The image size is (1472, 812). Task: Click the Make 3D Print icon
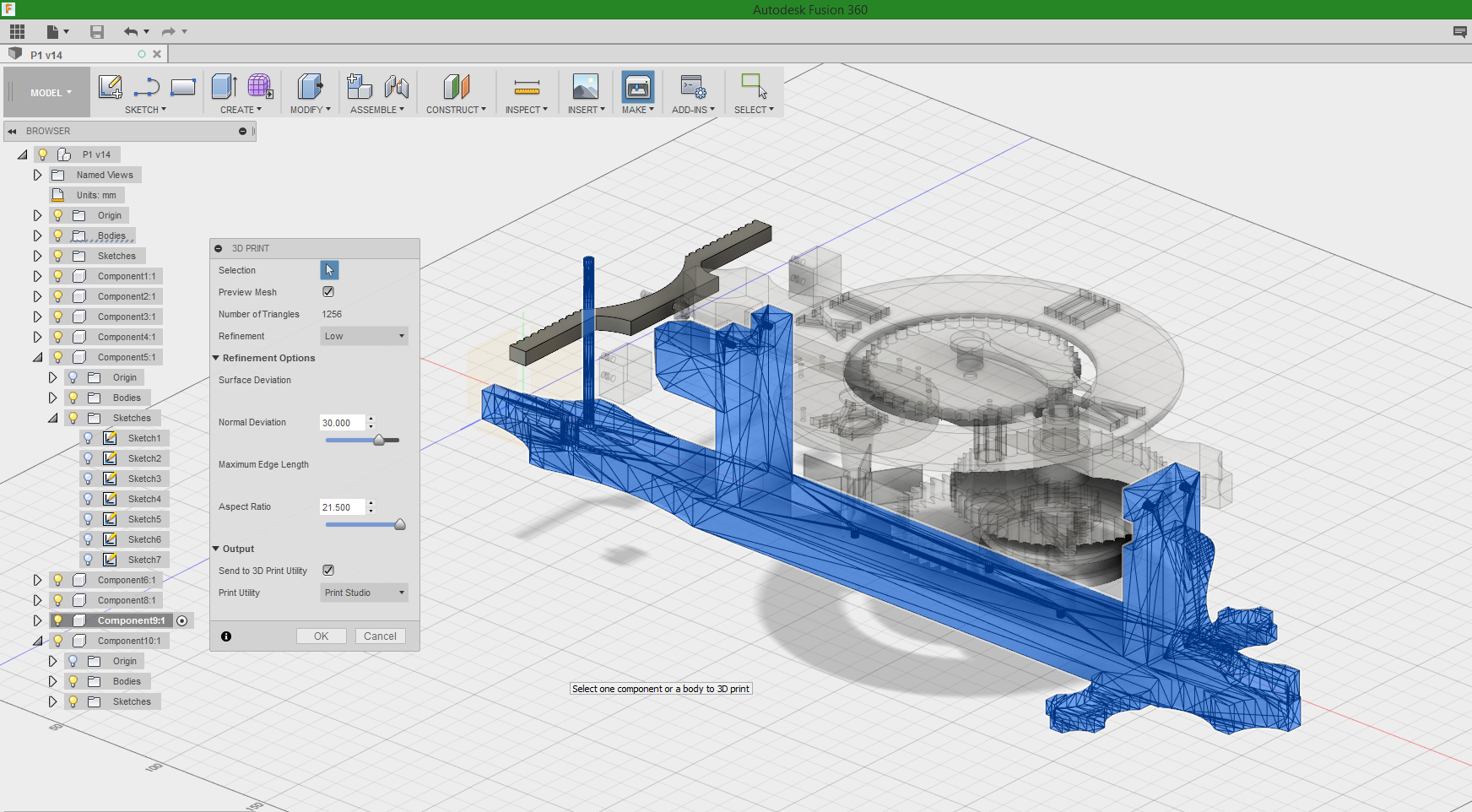click(x=638, y=87)
